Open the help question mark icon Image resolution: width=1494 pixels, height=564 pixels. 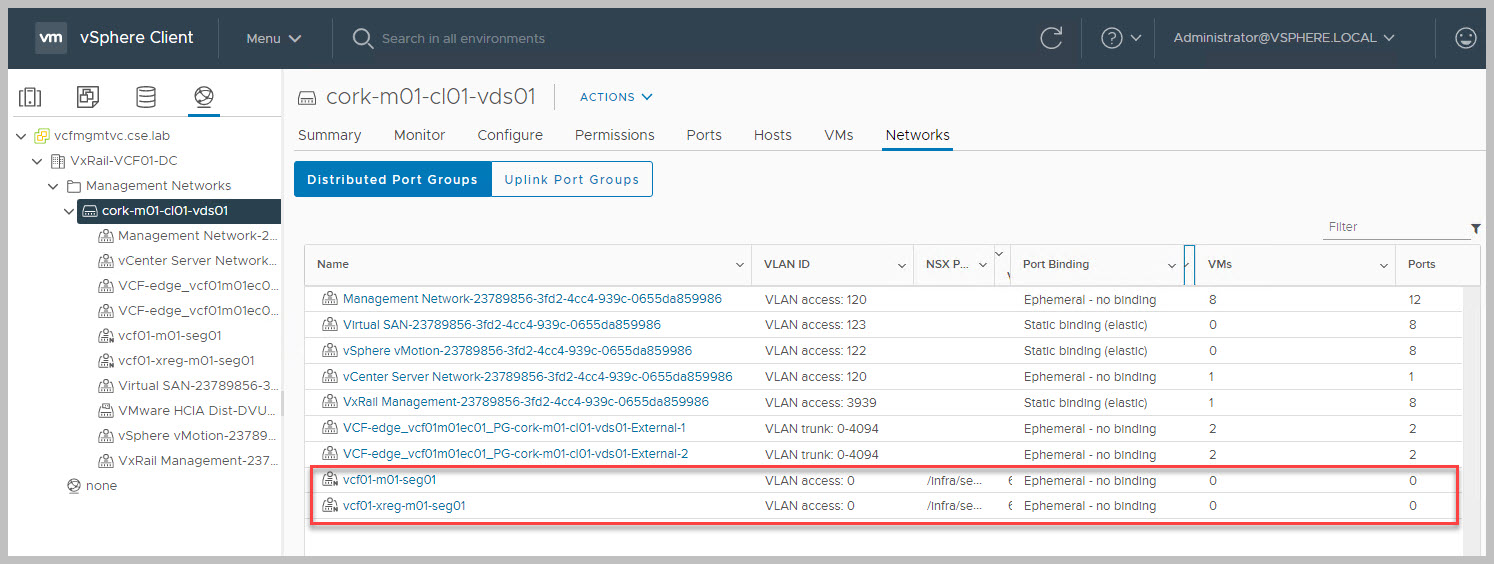pyautogui.click(x=1111, y=38)
